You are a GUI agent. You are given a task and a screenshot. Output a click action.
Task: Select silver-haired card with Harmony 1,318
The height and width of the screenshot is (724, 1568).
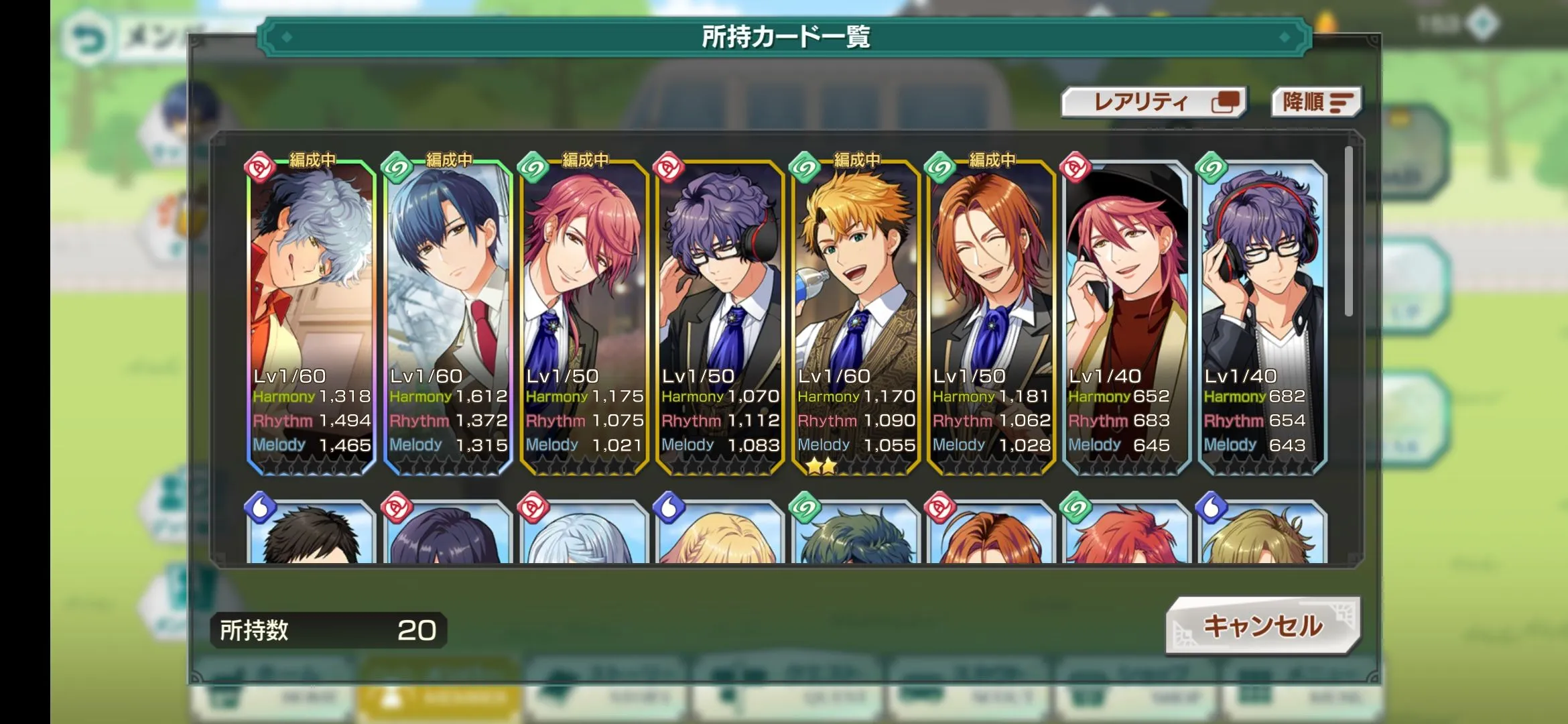pyautogui.click(x=312, y=318)
